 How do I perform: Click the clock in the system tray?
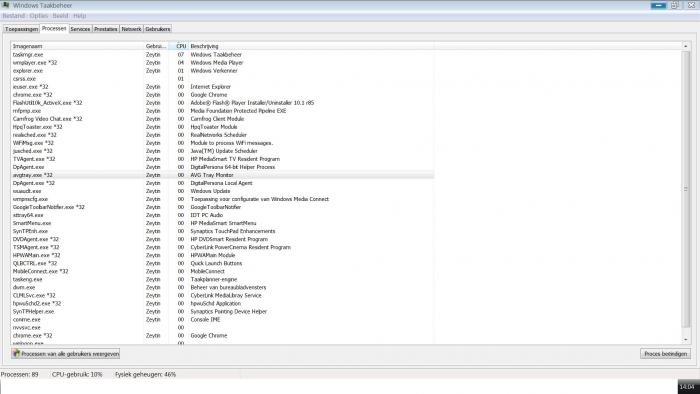pos(688,386)
